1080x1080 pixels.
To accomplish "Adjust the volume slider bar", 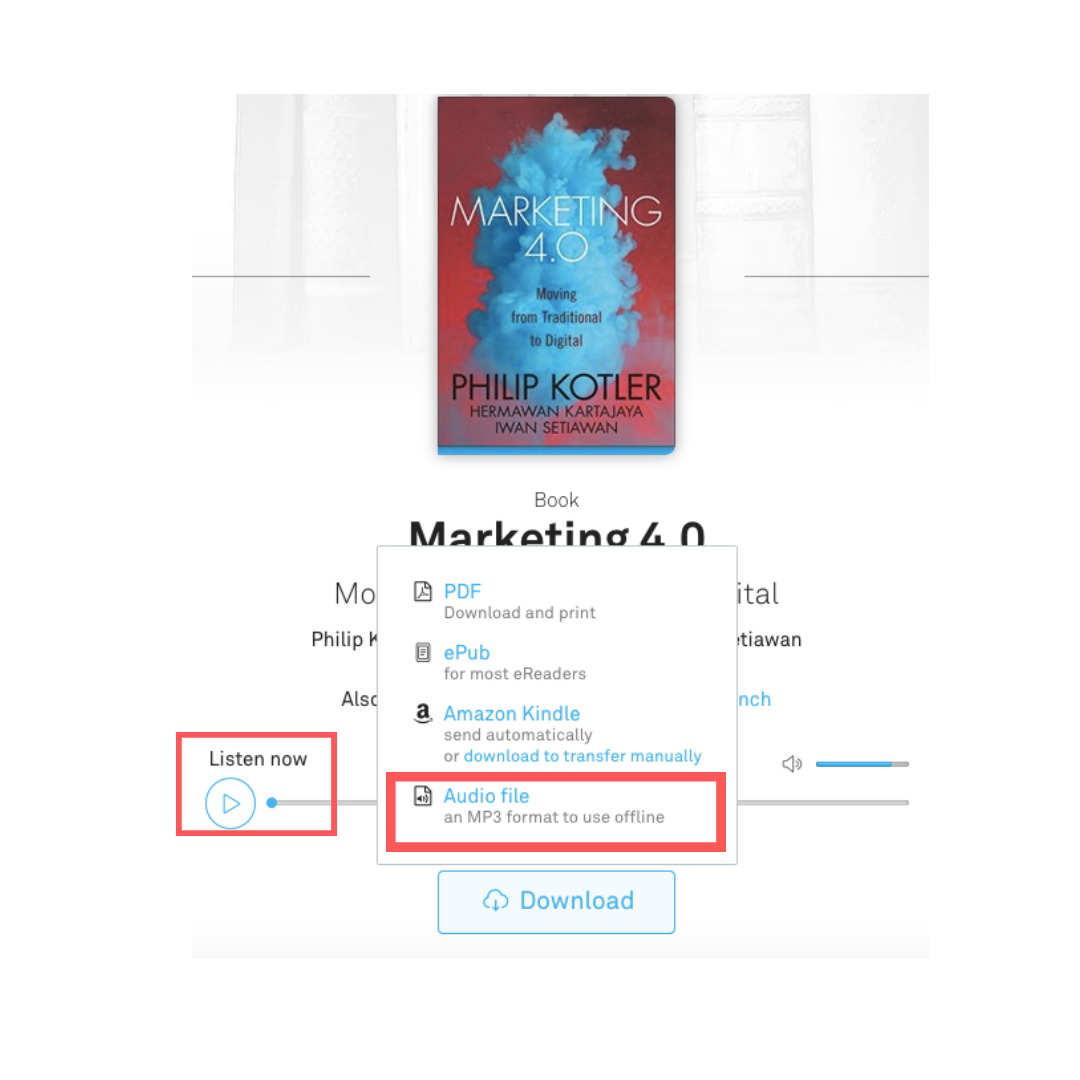I will (x=862, y=764).
